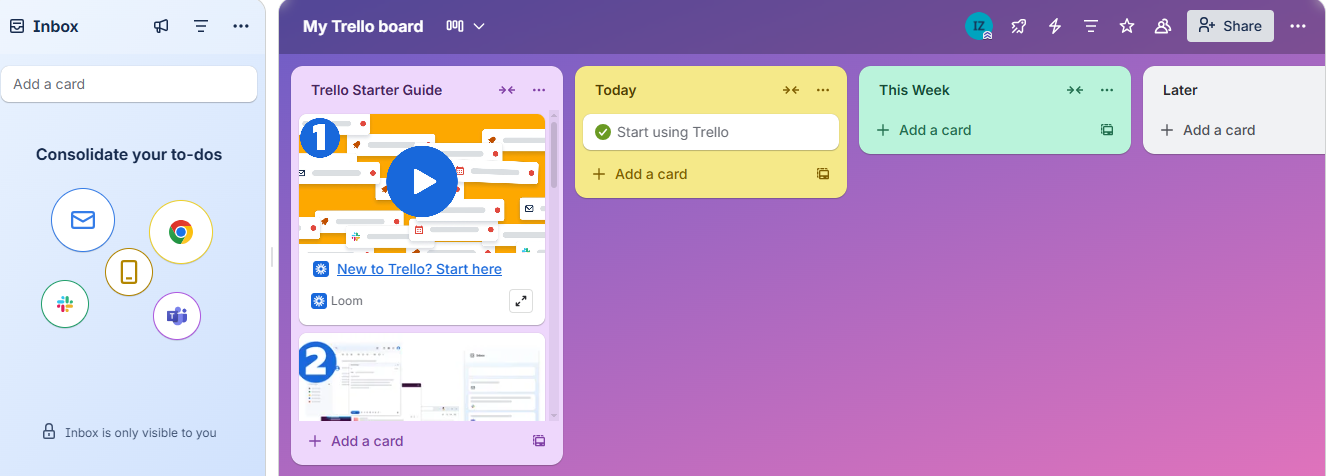Create from template in Today list
Viewport: 1327px width, 476px height.
823,174
